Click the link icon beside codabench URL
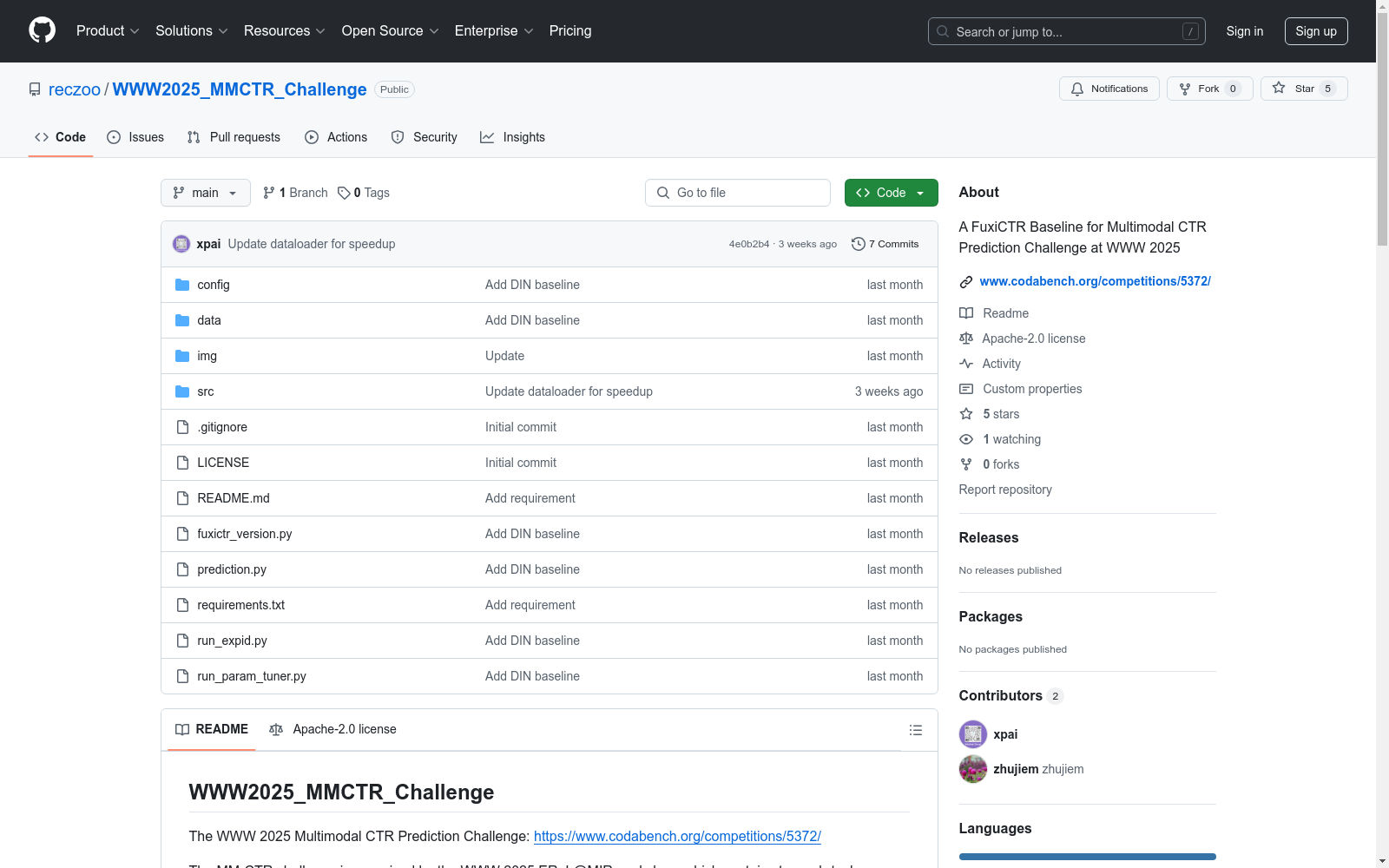 965,282
